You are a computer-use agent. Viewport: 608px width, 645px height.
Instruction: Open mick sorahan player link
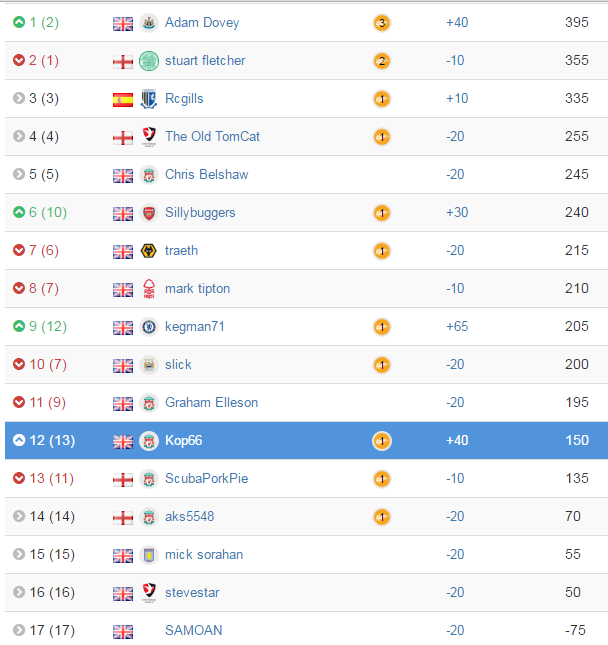coord(204,555)
